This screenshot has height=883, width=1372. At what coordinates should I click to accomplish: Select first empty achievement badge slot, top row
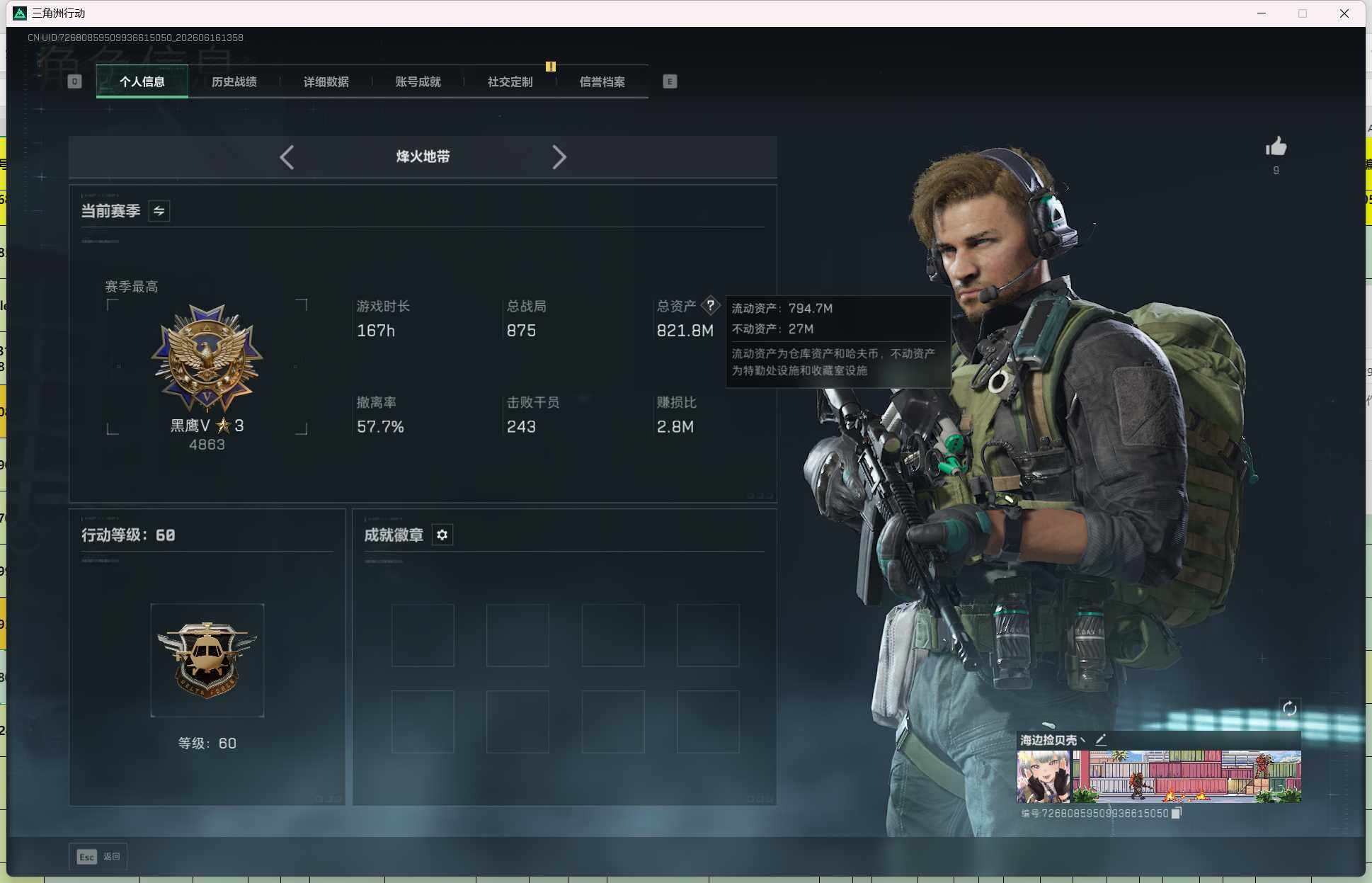(x=423, y=635)
